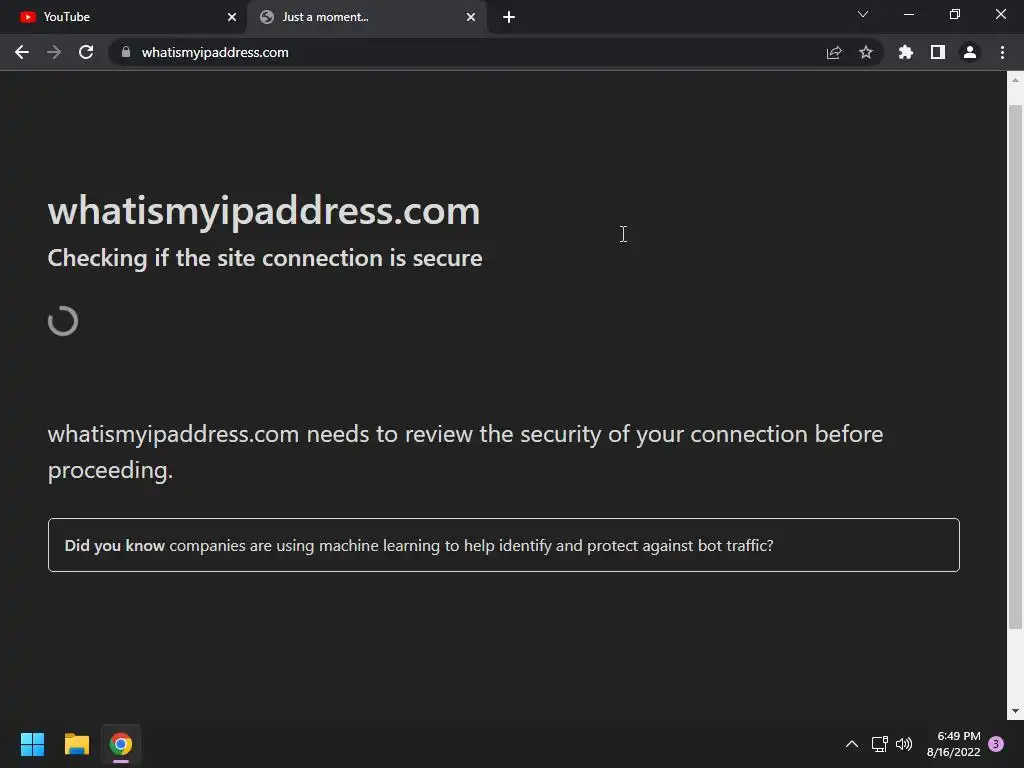
Task: Click the 'Did you know' fact box
Action: click(504, 545)
